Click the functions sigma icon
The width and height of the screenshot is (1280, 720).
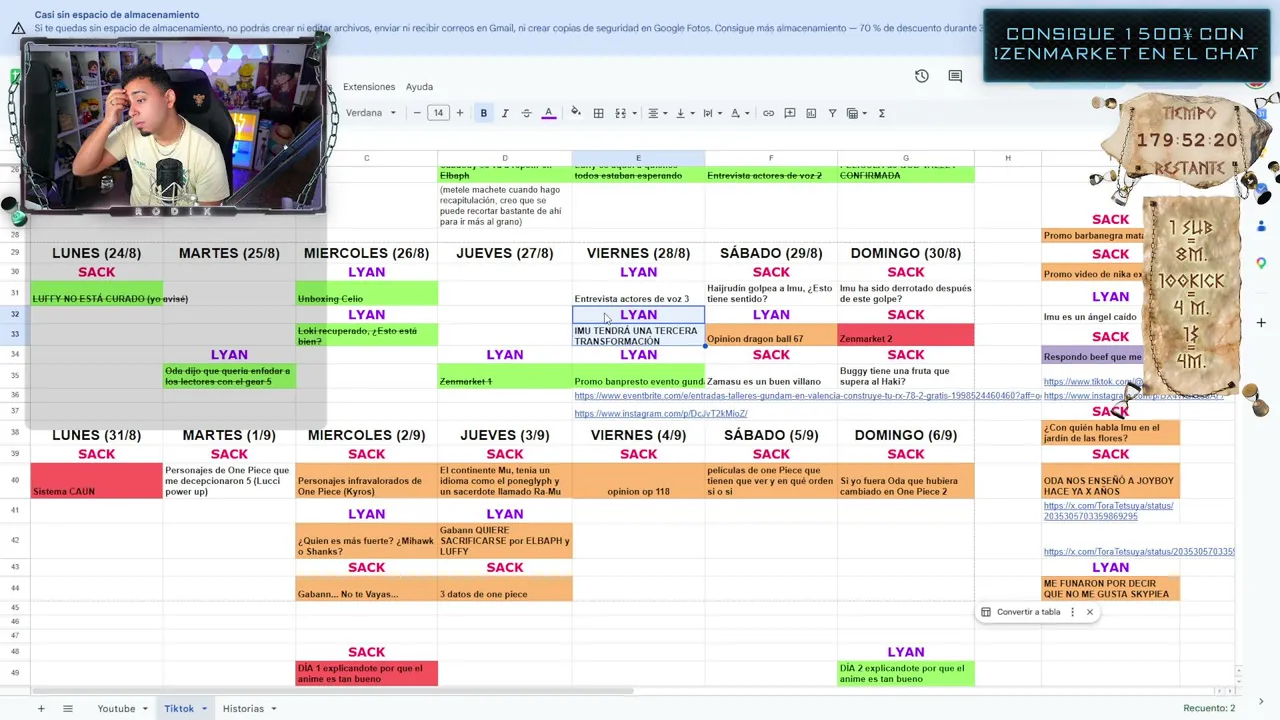pyautogui.click(x=882, y=113)
